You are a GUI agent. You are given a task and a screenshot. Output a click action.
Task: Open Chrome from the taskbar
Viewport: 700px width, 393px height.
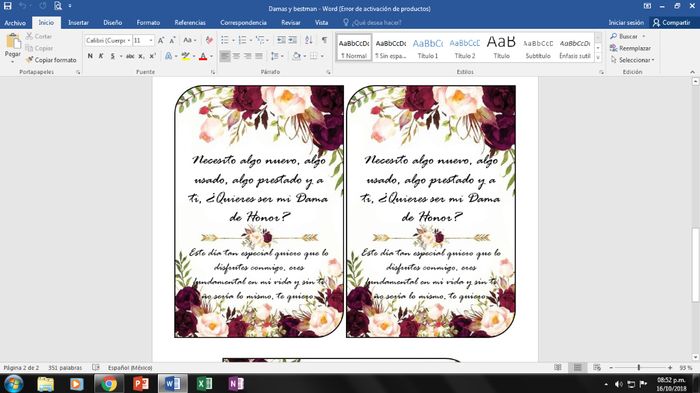coord(109,384)
